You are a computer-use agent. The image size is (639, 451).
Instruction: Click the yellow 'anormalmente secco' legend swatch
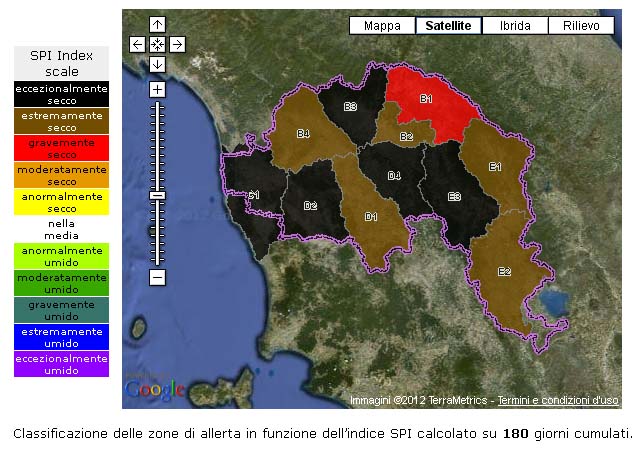click(x=61, y=203)
